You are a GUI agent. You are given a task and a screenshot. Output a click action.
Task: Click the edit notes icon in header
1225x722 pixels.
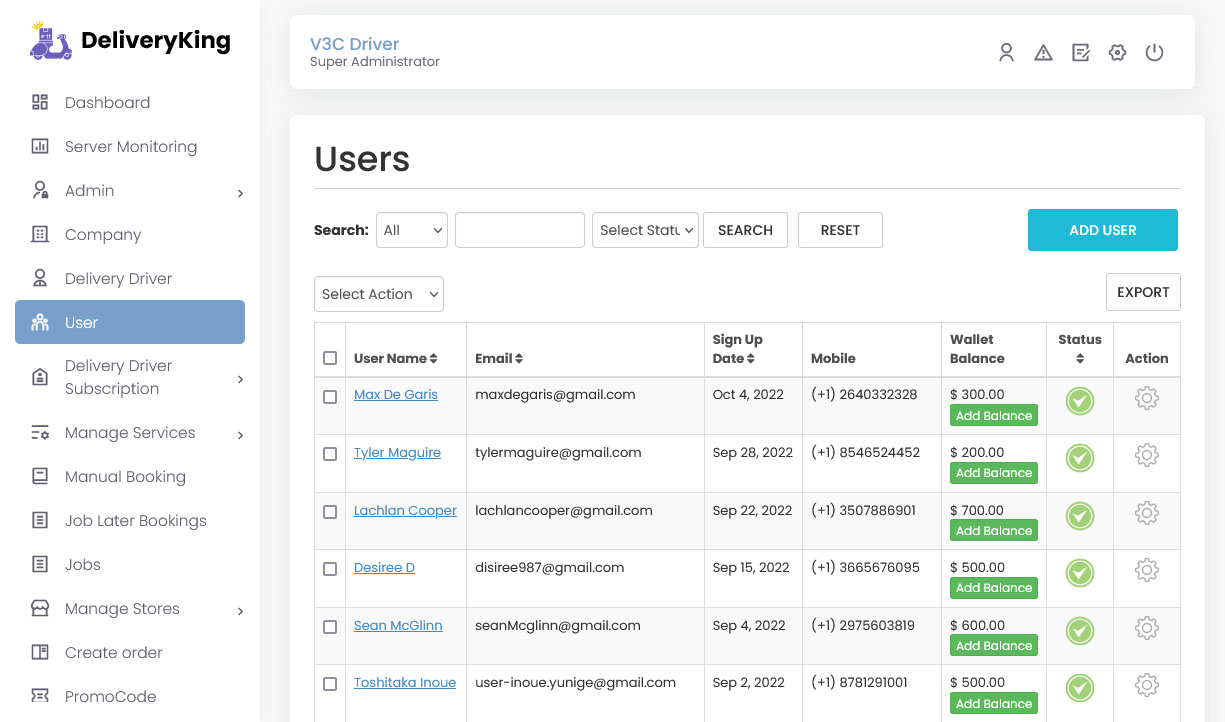(1080, 53)
